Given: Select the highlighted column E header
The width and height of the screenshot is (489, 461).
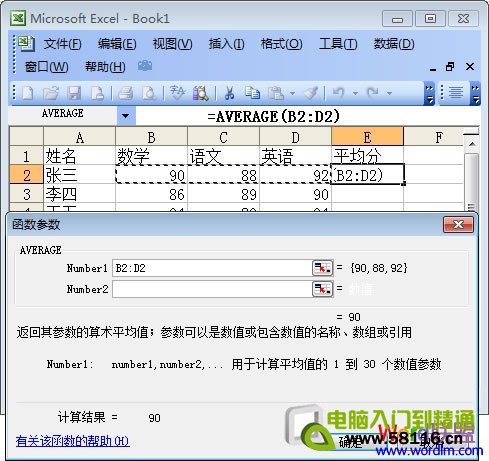Looking at the screenshot, I should click(x=367, y=137).
